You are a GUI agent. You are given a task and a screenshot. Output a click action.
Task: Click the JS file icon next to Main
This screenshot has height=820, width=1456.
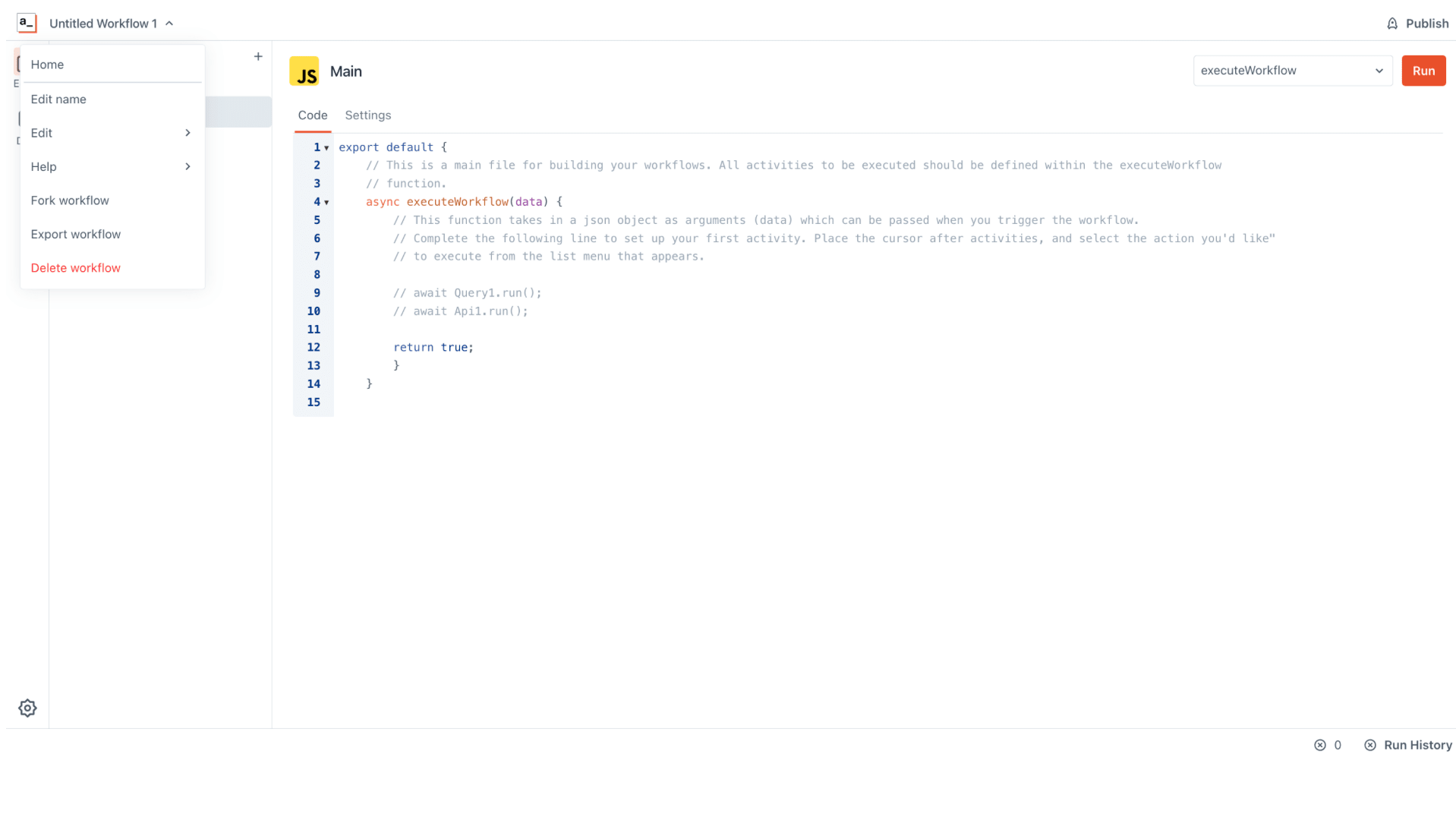[x=304, y=71]
